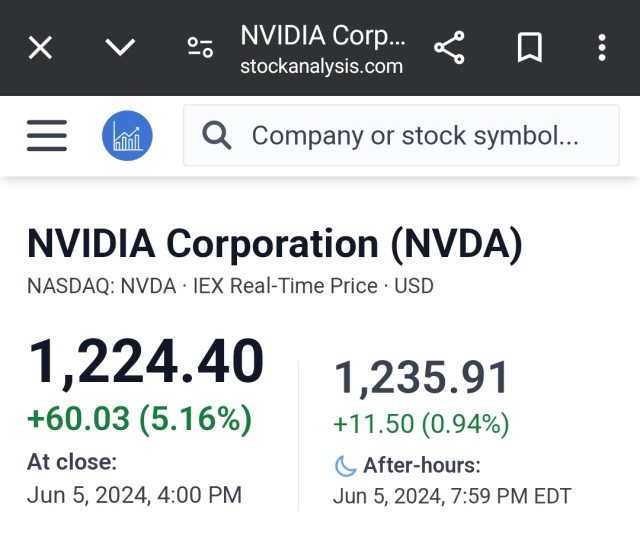Tap the +11.50 (0.94%) after-hours change
This screenshot has height=536, width=640.
tap(421, 424)
